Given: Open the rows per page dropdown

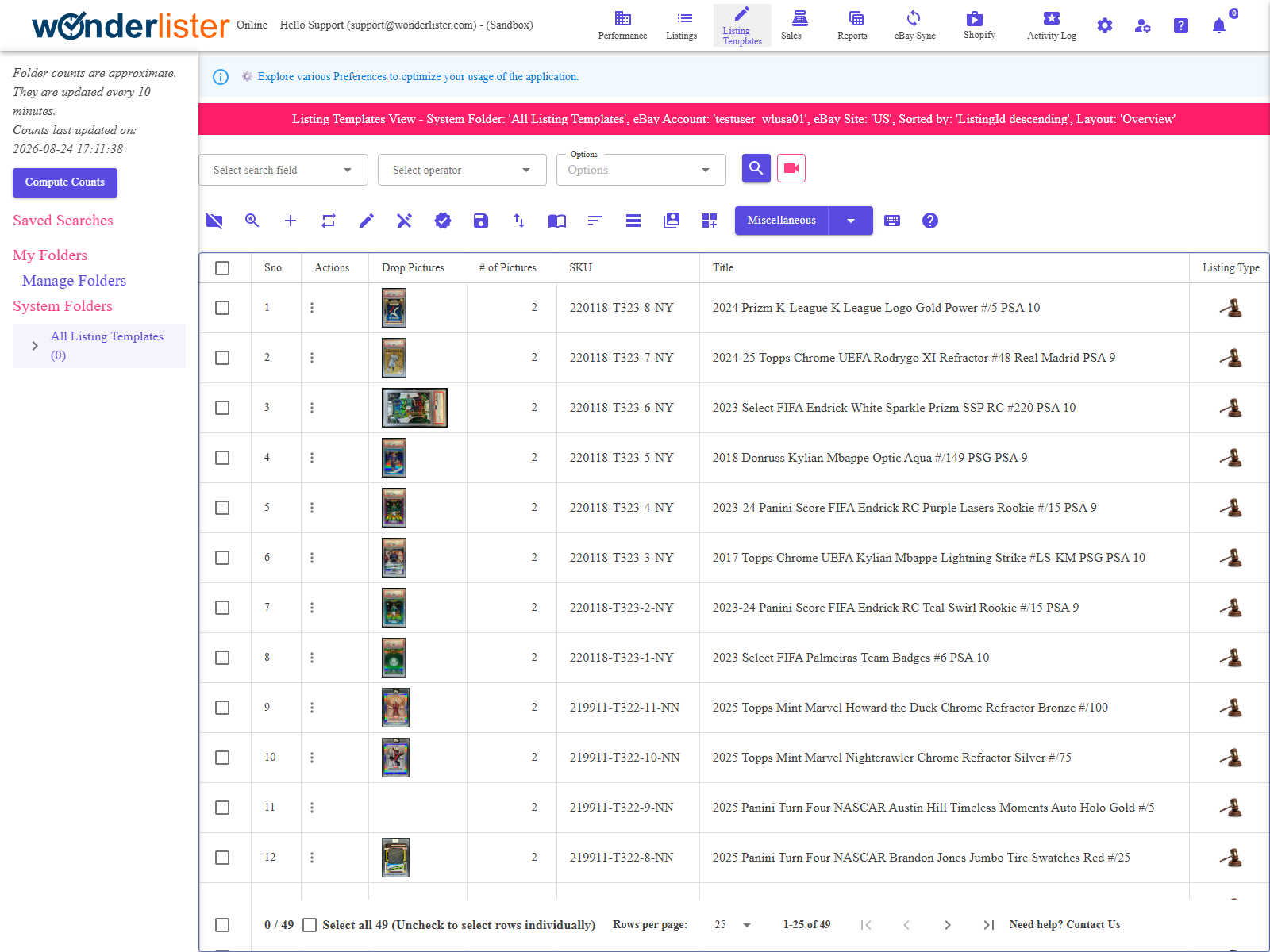Looking at the screenshot, I should (x=733, y=925).
